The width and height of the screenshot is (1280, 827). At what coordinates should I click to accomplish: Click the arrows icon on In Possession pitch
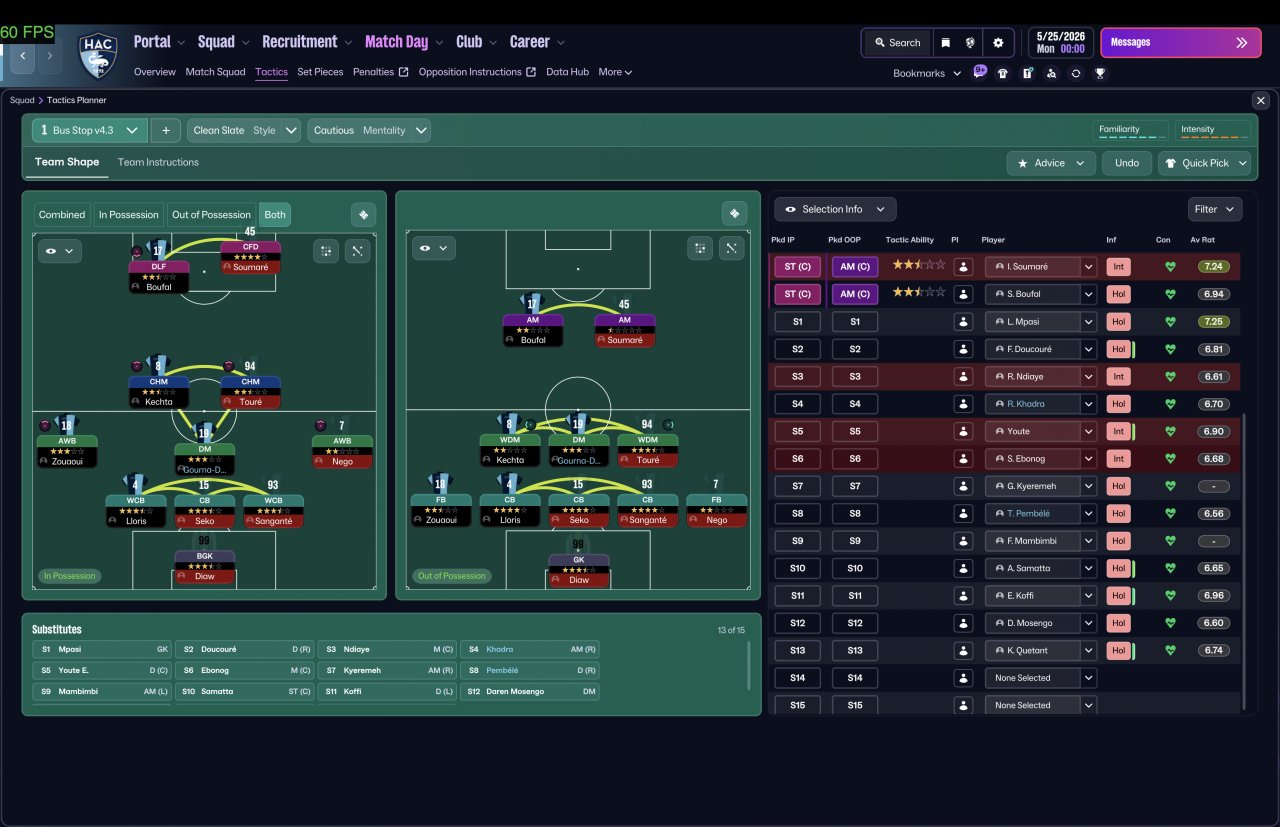(x=358, y=251)
